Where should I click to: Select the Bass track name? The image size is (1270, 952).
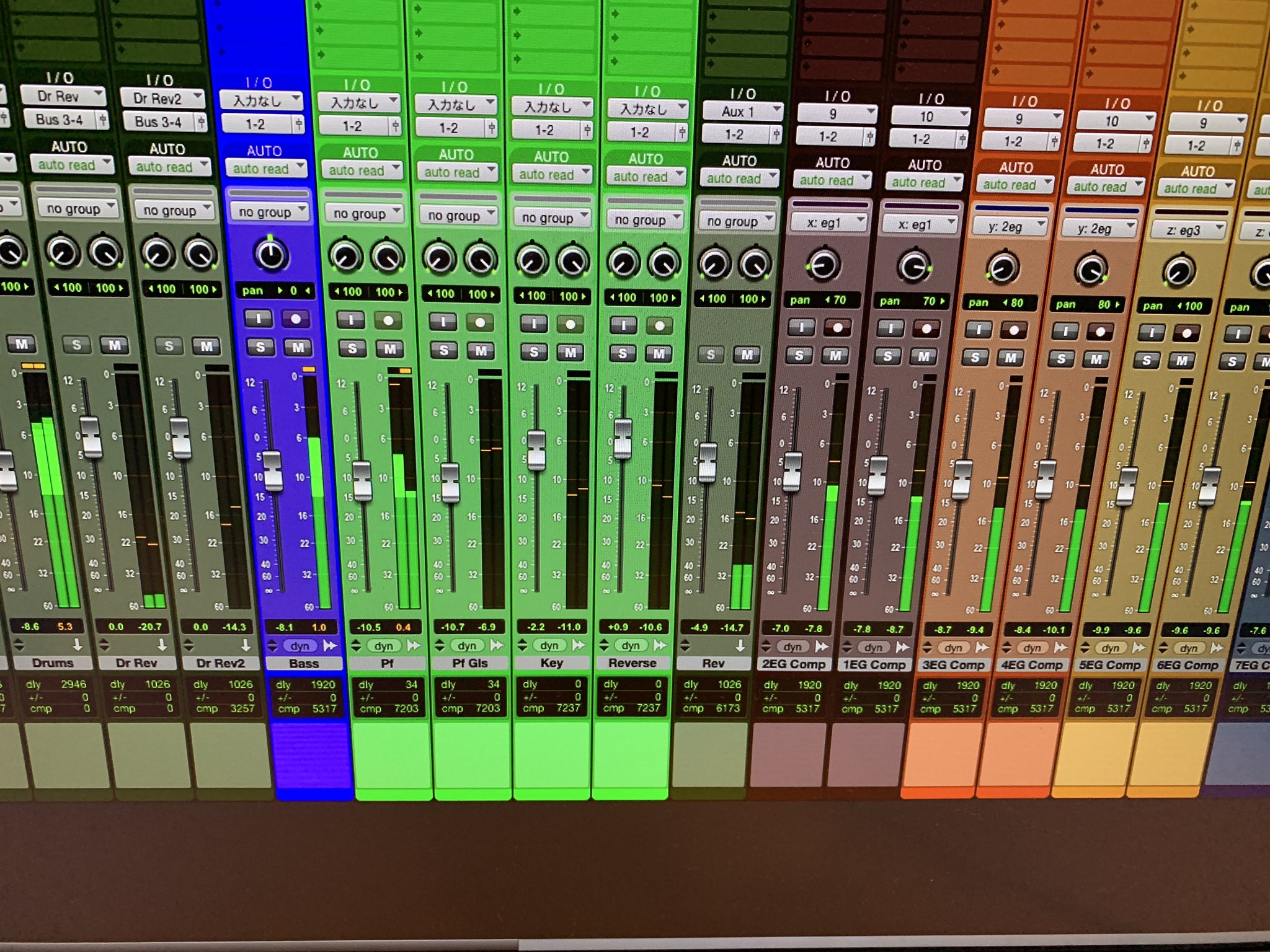(x=304, y=663)
